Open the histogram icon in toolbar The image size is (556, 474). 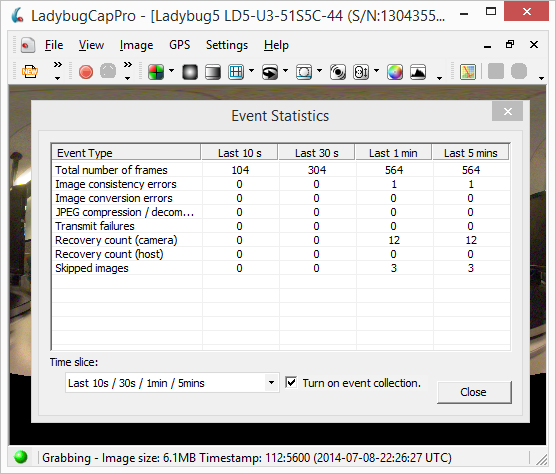pyautogui.click(x=418, y=72)
